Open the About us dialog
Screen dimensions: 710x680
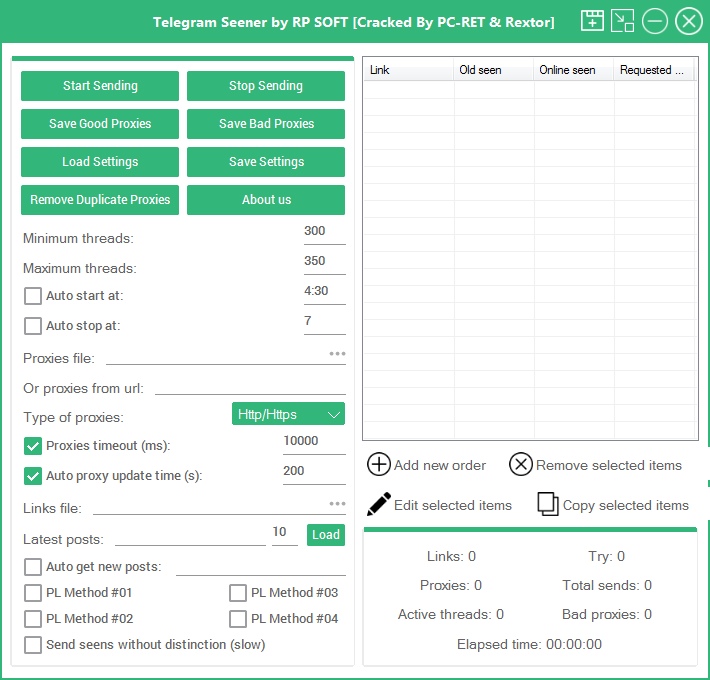[x=266, y=200]
